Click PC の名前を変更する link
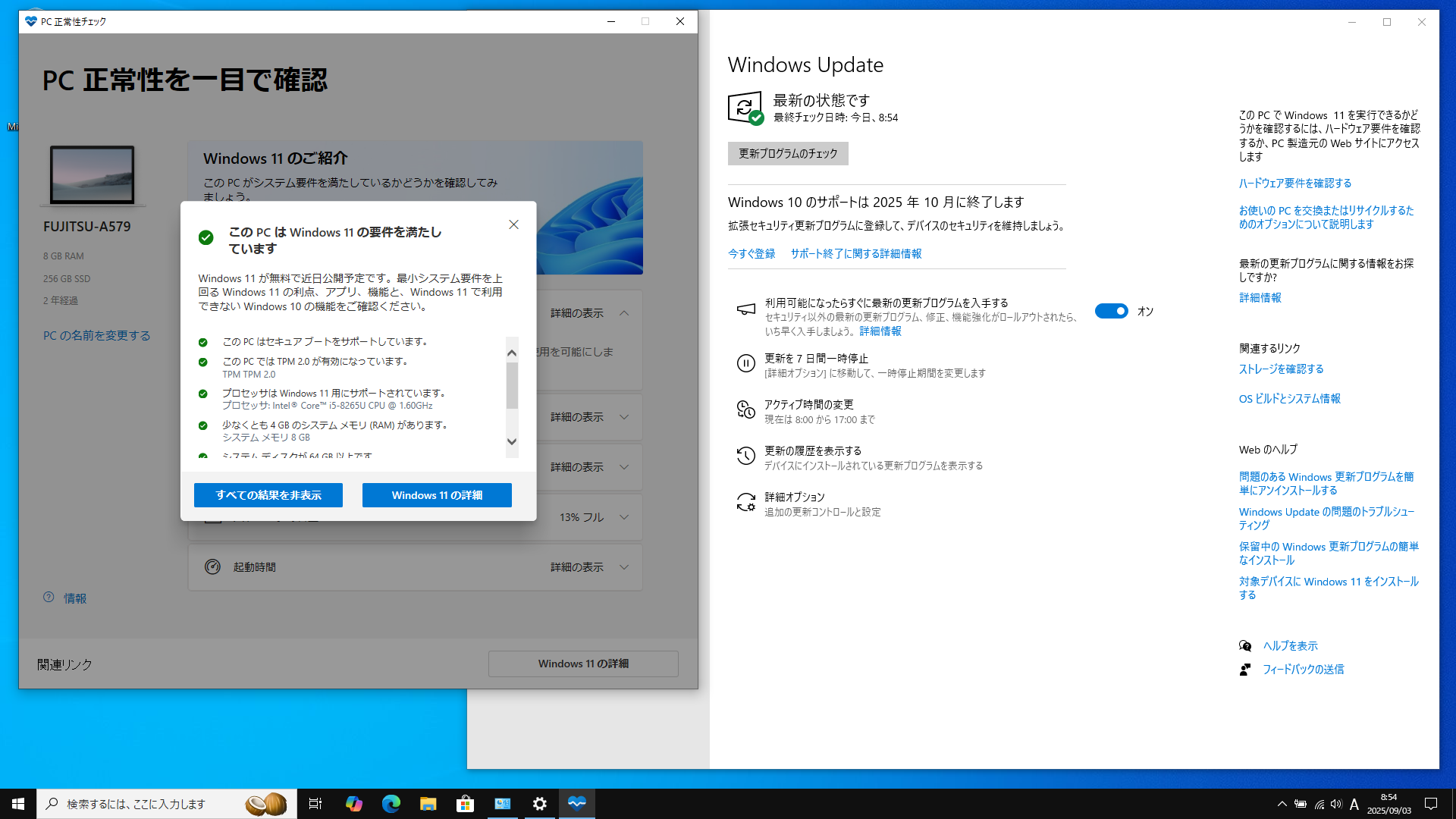1456x819 pixels. [97, 335]
